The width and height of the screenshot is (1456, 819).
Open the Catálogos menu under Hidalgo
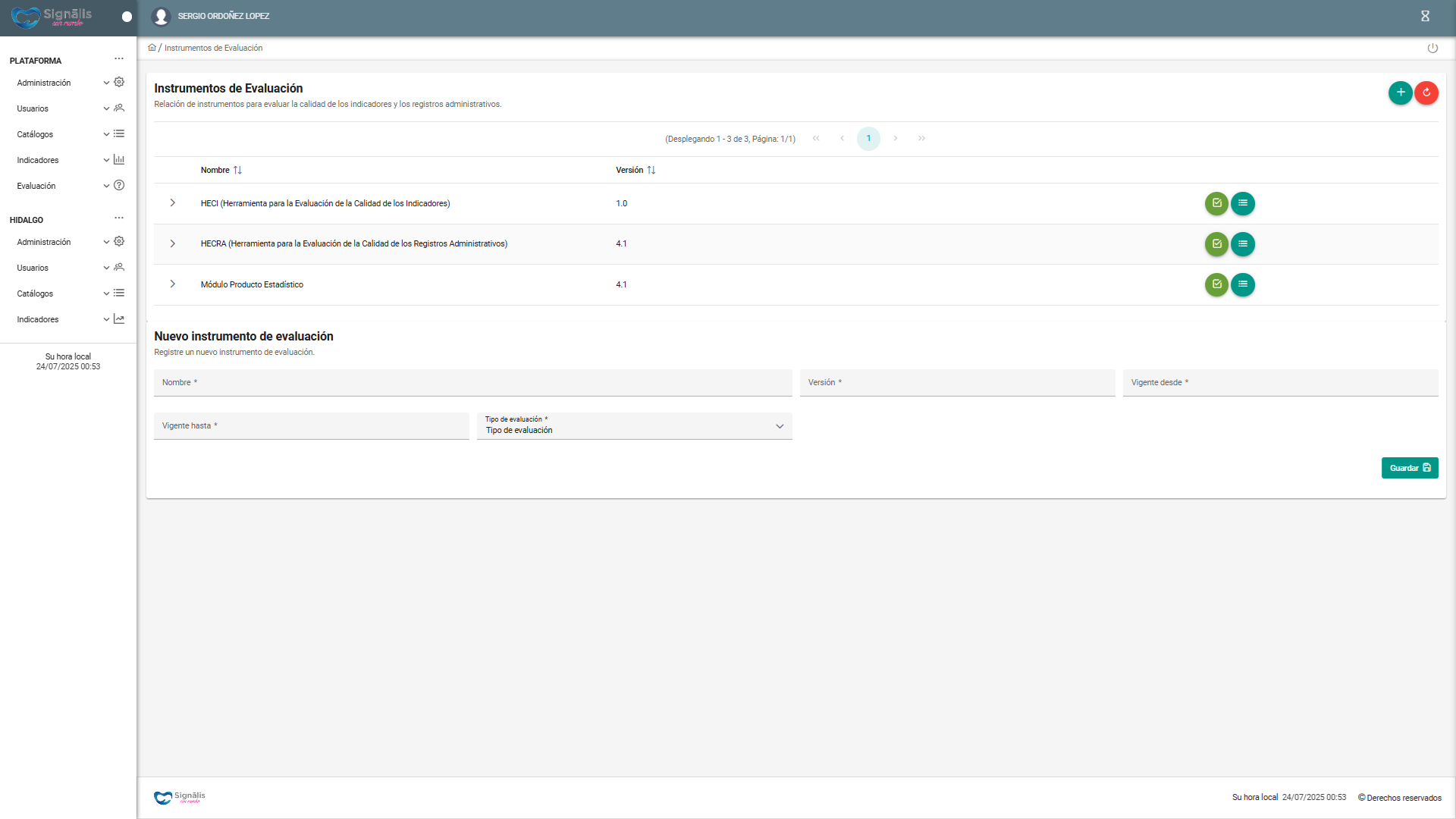point(35,293)
